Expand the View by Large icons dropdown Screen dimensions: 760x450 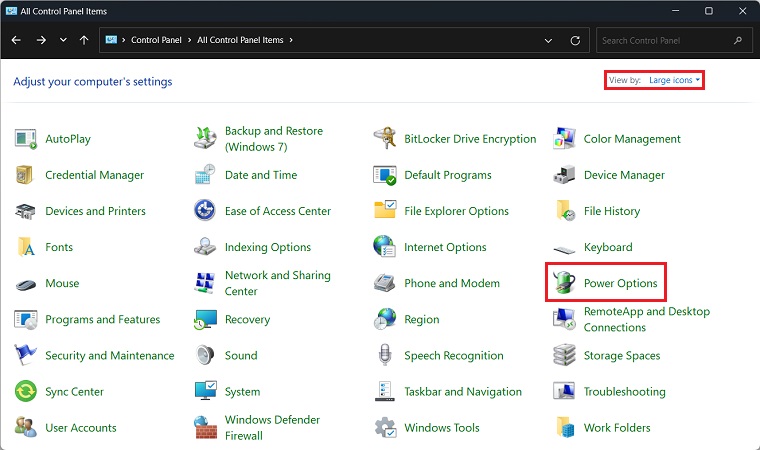pyautogui.click(x=674, y=80)
